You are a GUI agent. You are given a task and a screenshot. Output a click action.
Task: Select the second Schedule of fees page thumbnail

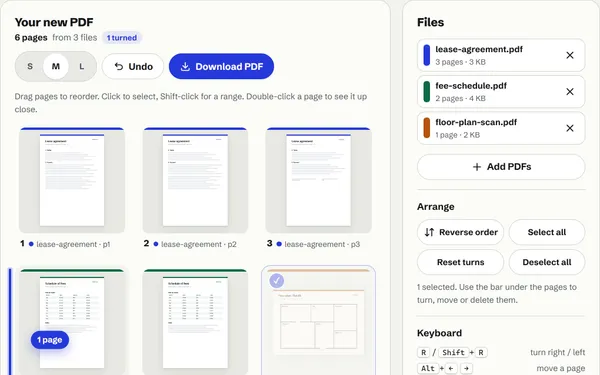point(195,322)
